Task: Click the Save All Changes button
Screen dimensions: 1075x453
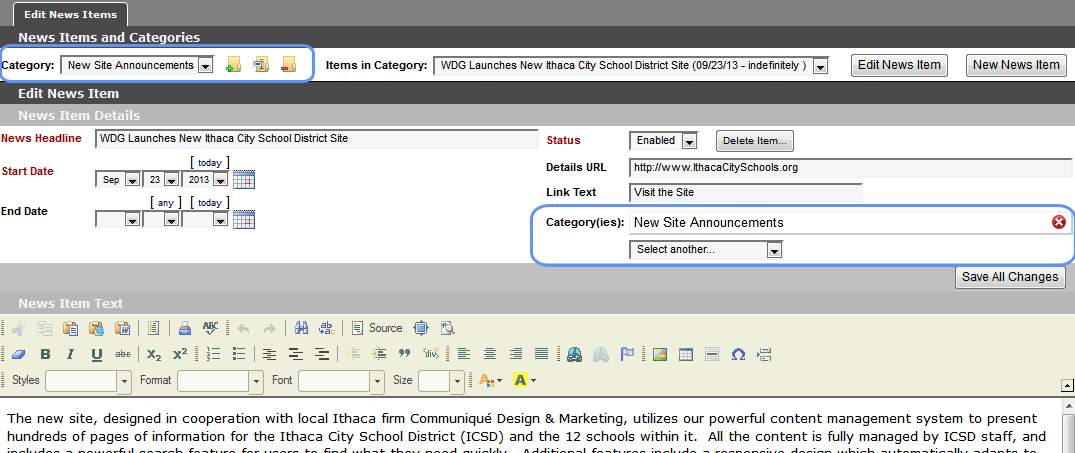Action: coord(1011,277)
